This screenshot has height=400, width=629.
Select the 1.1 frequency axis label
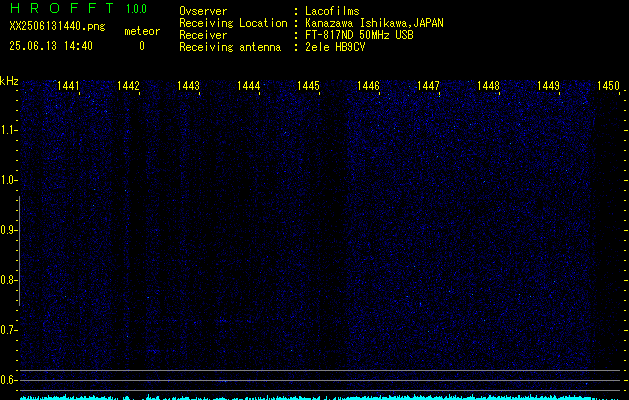pyautogui.click(x=8, y=130)
